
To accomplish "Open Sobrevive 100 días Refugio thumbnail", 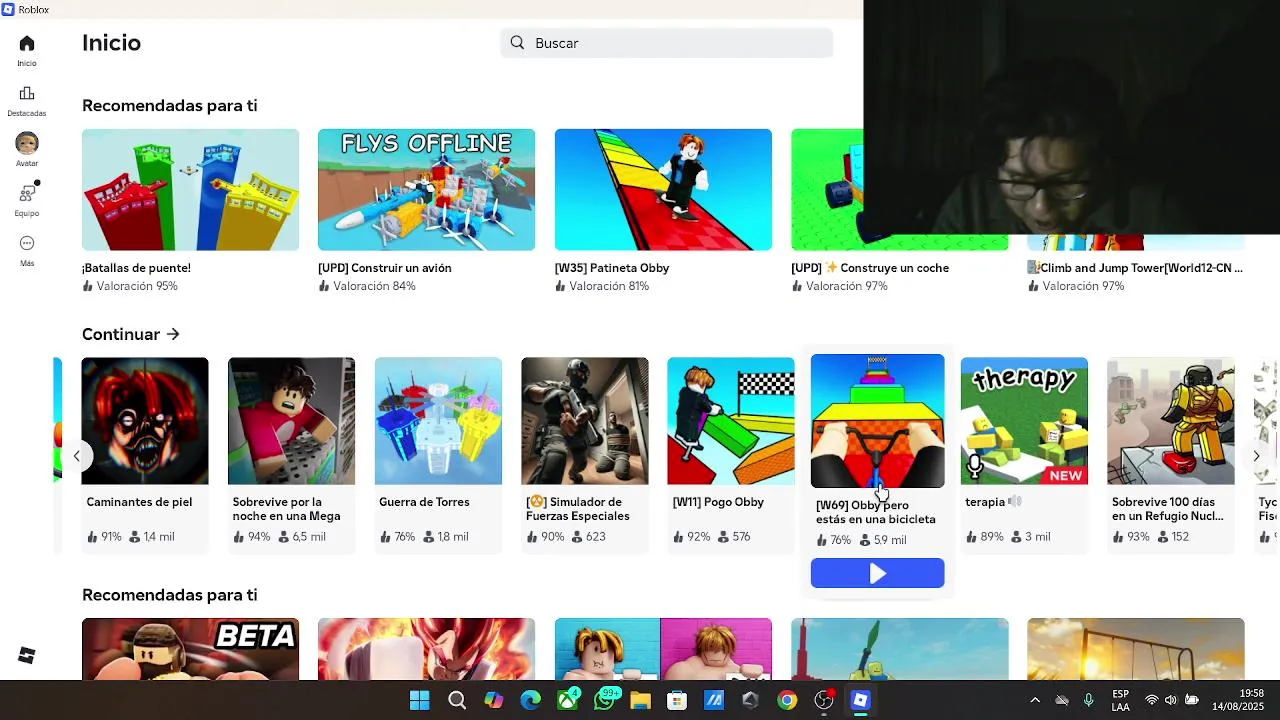I will (x=1170, y=421).
